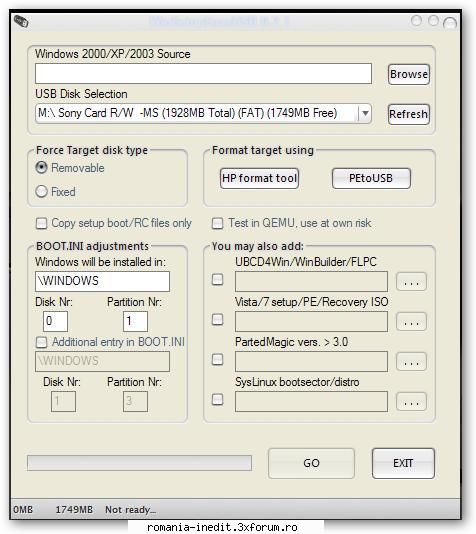Launch the HP format tool

click(x=259, y=178)
